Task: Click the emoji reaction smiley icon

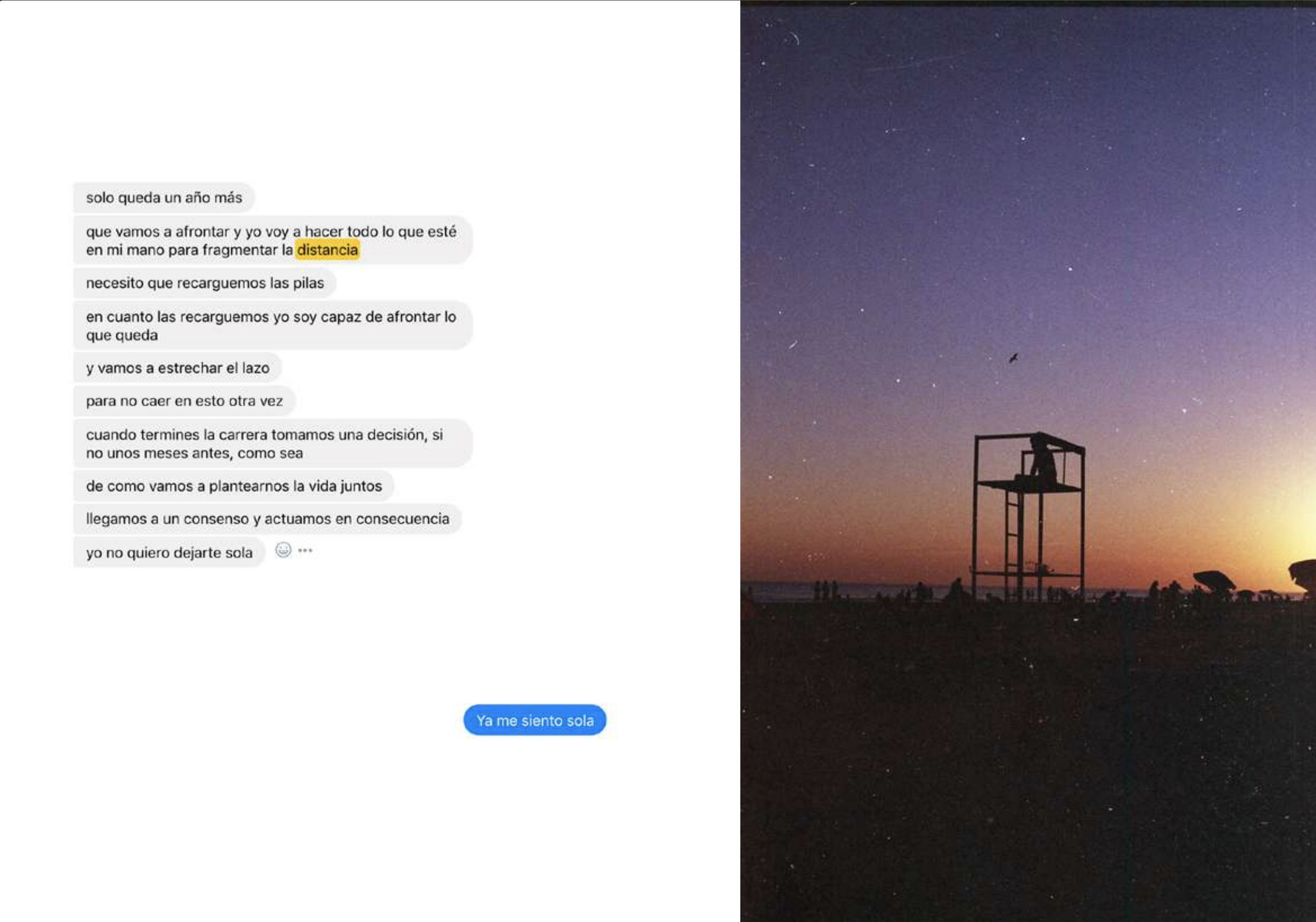Action: 283,550
